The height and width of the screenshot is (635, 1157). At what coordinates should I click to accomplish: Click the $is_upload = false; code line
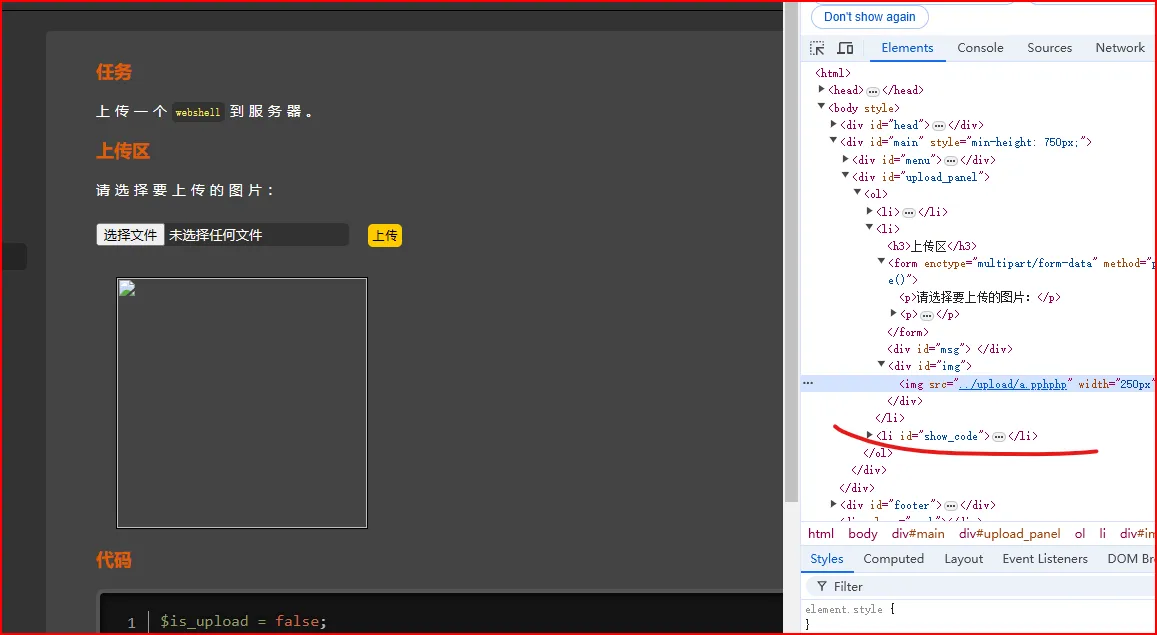243,622
